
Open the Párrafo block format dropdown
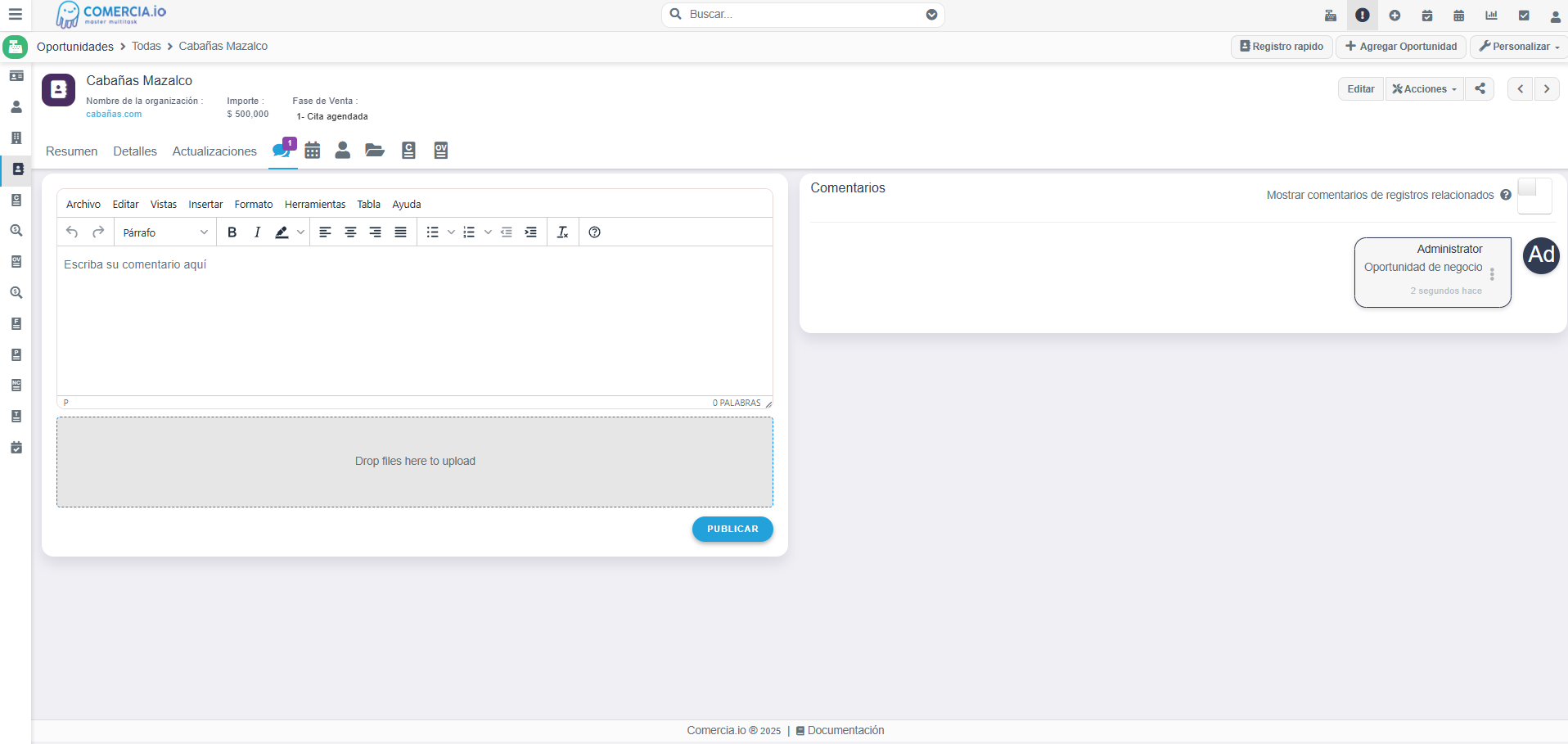[164, 232]
